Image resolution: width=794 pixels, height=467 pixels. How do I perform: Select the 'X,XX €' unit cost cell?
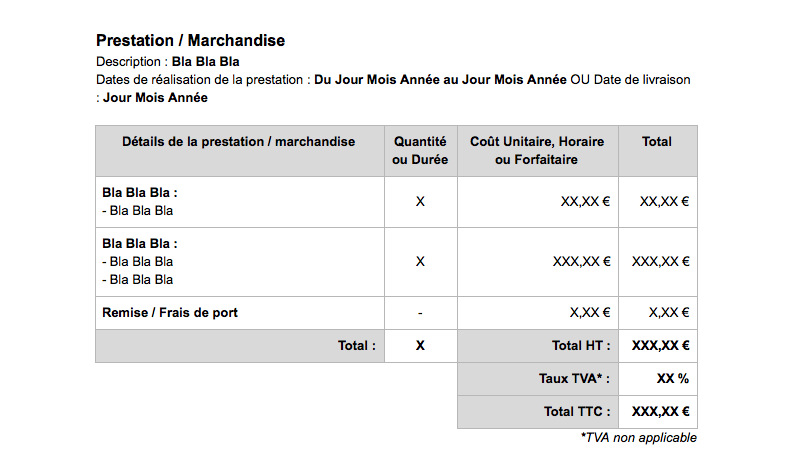(589, 313)
